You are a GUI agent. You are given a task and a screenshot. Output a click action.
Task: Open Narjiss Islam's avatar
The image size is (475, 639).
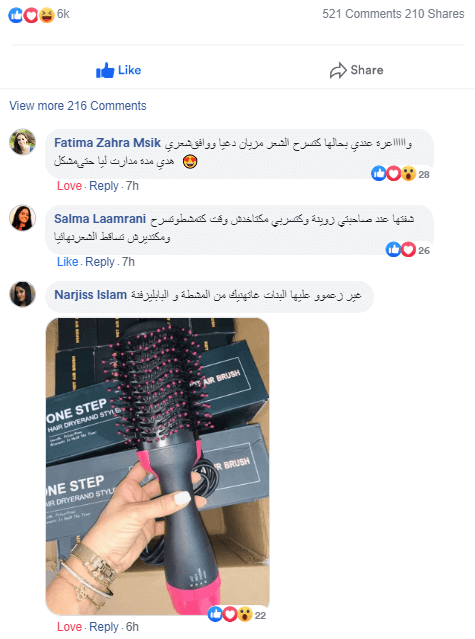click(22, 294)
